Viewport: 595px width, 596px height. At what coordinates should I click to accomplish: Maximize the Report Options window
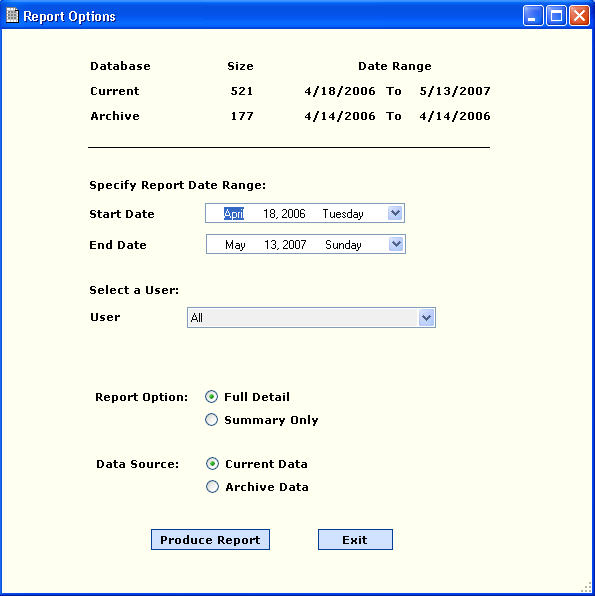click(556, 16)
